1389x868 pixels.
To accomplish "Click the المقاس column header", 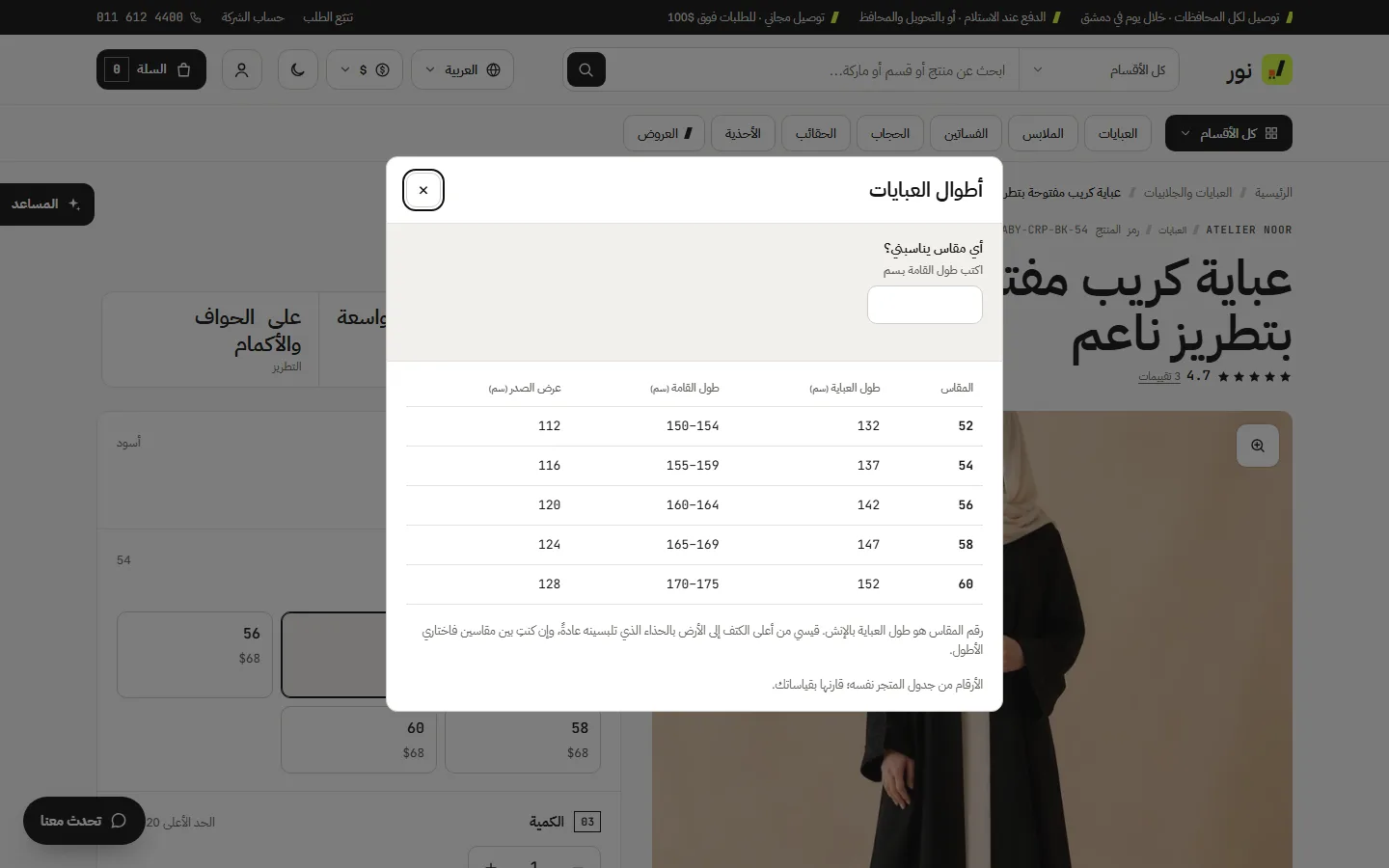I will (x=957, y=388).
